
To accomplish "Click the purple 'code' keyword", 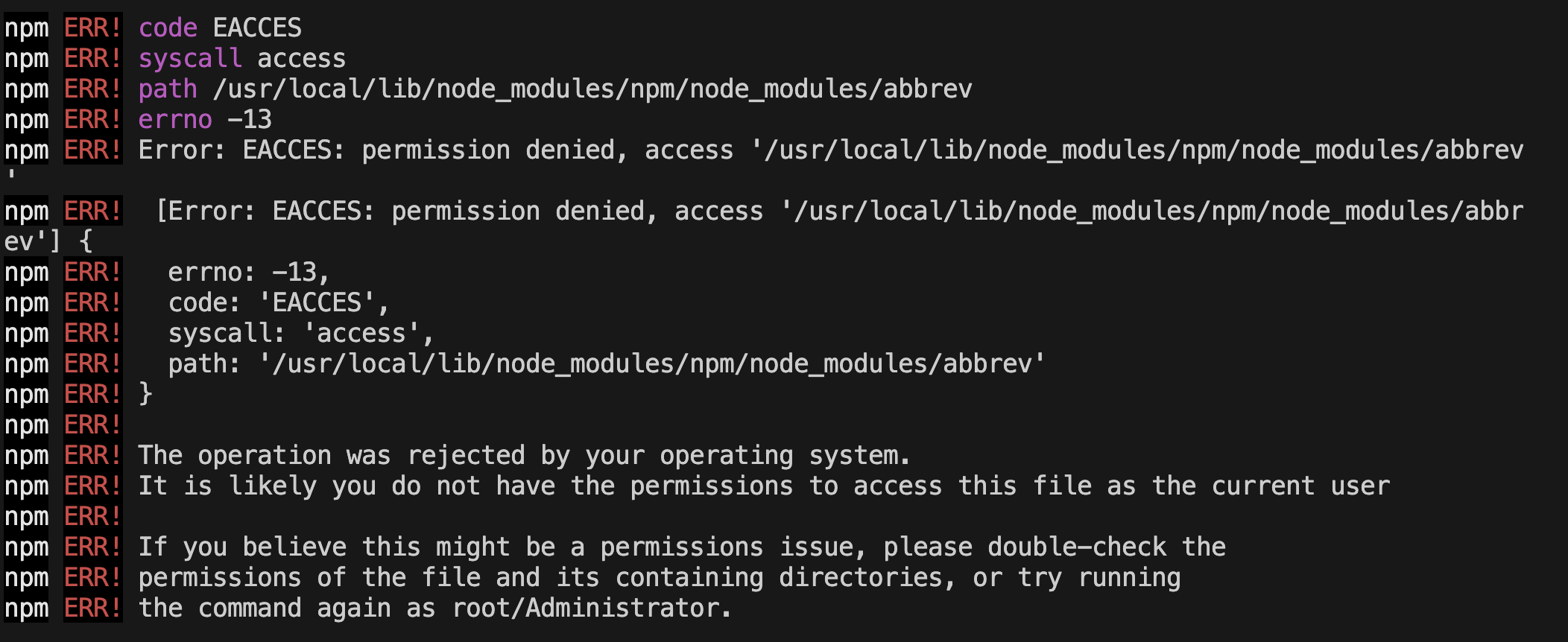I will tap(168, 28).
